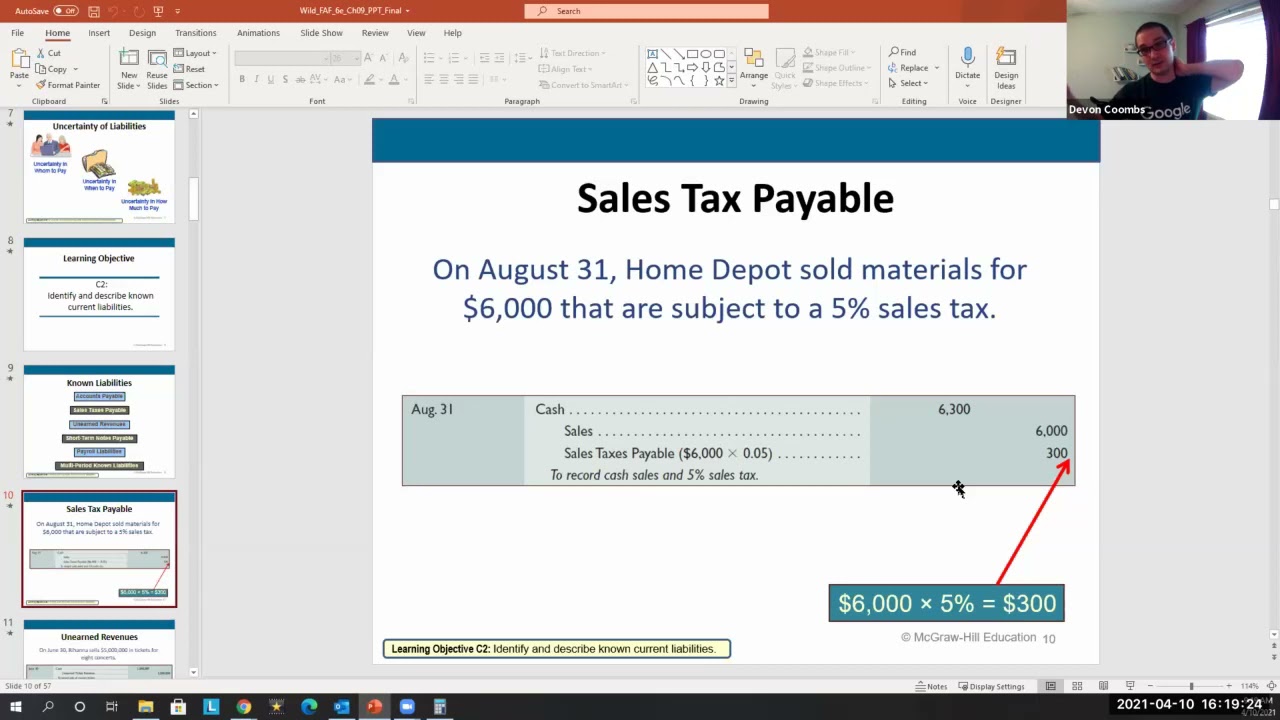Open File Explorer from the taskbar
Viewport: 1280px width, 720px height.
pos(145,707)
